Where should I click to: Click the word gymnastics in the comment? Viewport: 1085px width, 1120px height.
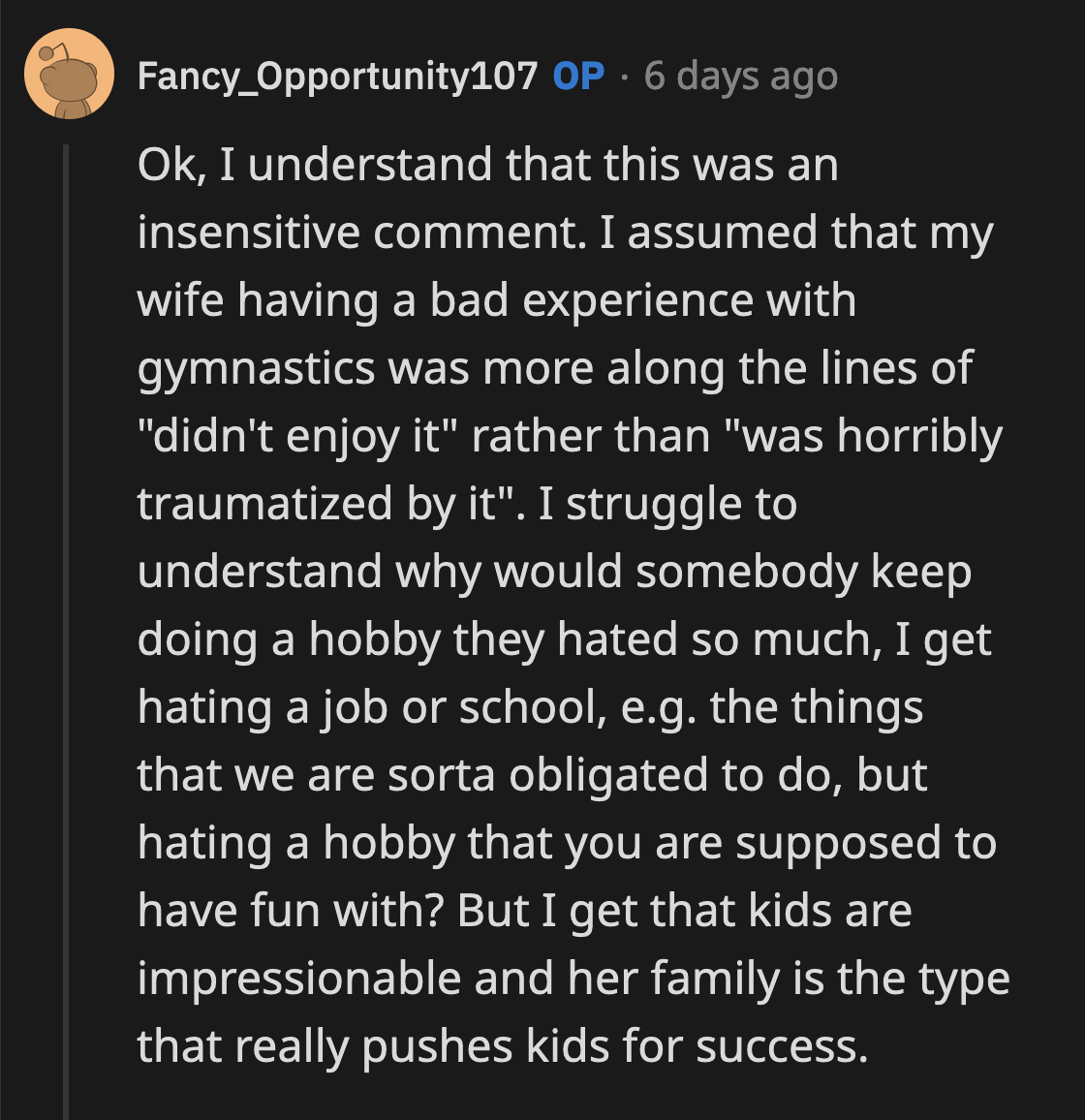pos(255,367)
